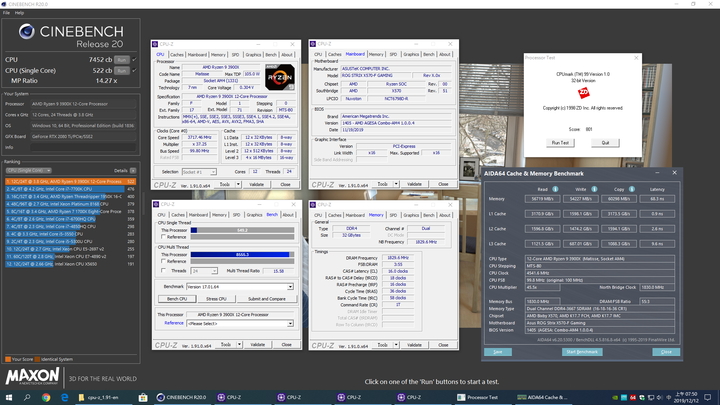Click the Ryzen logo in CPU-Z CPU tab

(x=280, y=77)
